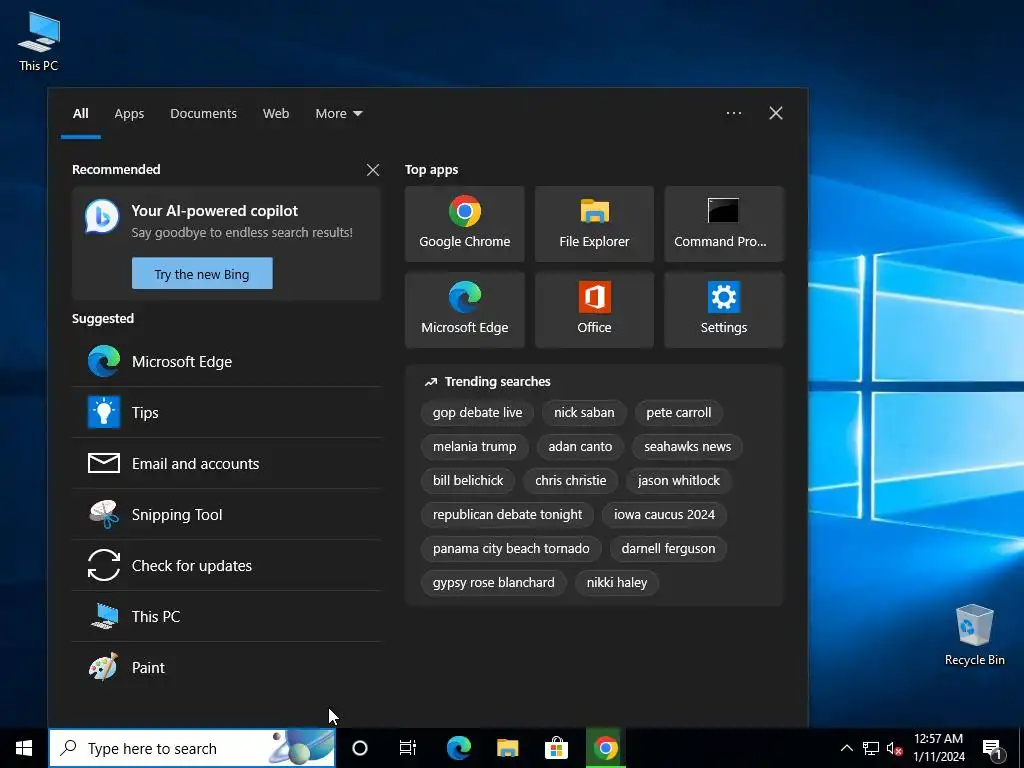The width and height of the screenshot is (1024, 768).
Task: Search trending 'adan canto'
Action: (580, 447)
